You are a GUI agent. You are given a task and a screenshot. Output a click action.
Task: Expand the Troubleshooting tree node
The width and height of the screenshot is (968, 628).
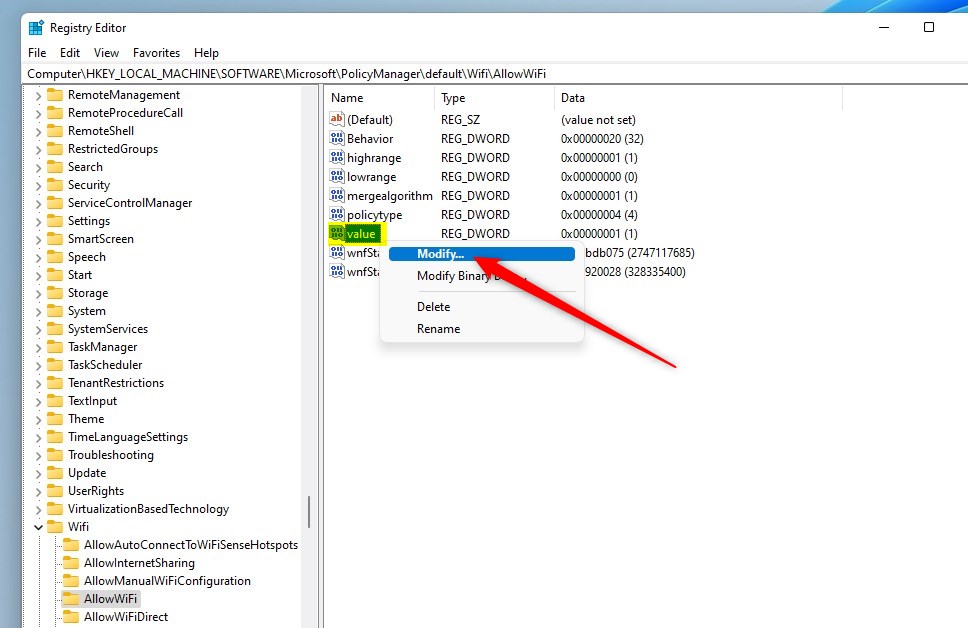(x=38, y=456)
